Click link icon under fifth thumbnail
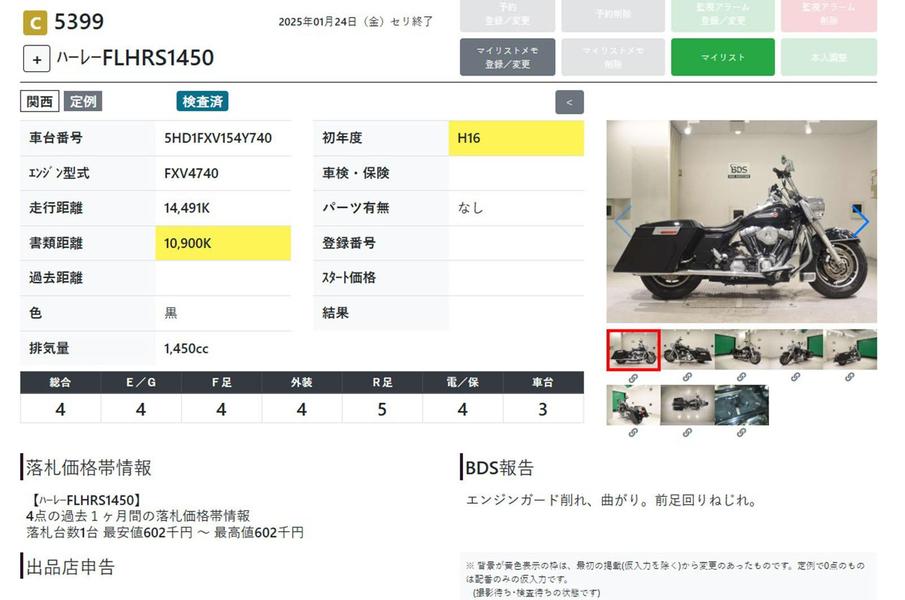The image size is (905, 600). 849,378
